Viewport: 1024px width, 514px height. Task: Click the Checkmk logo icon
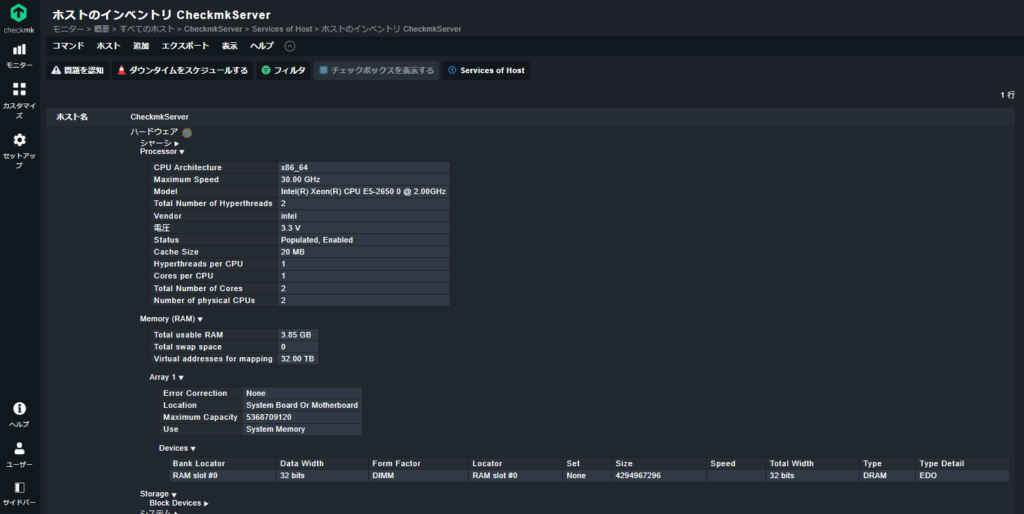pos(19,12)
